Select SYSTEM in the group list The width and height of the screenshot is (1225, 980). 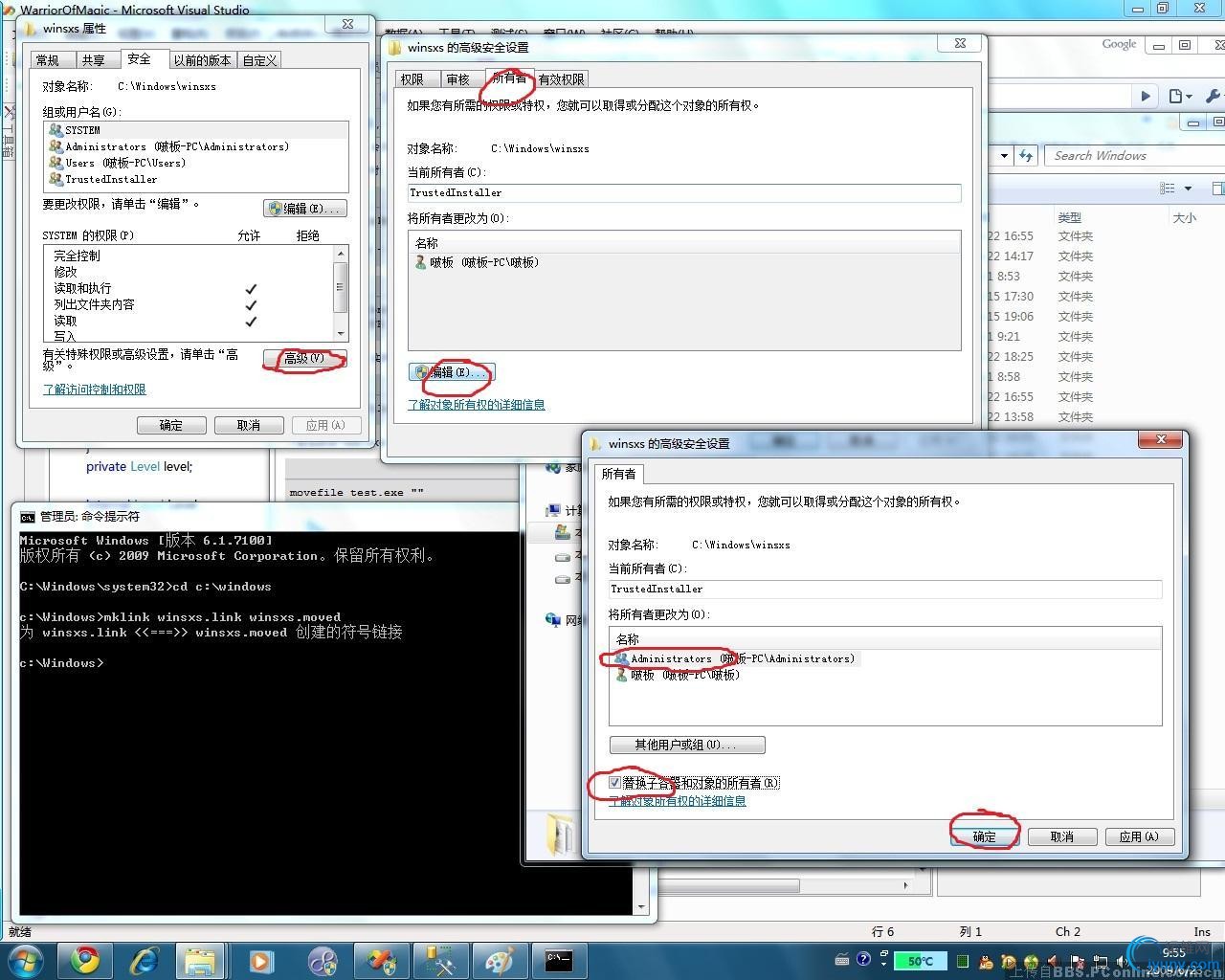[196, 130]
